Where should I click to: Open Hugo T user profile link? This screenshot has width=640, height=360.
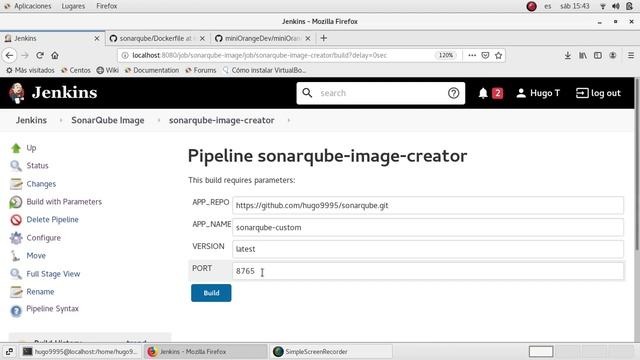(x=538, y=93)
